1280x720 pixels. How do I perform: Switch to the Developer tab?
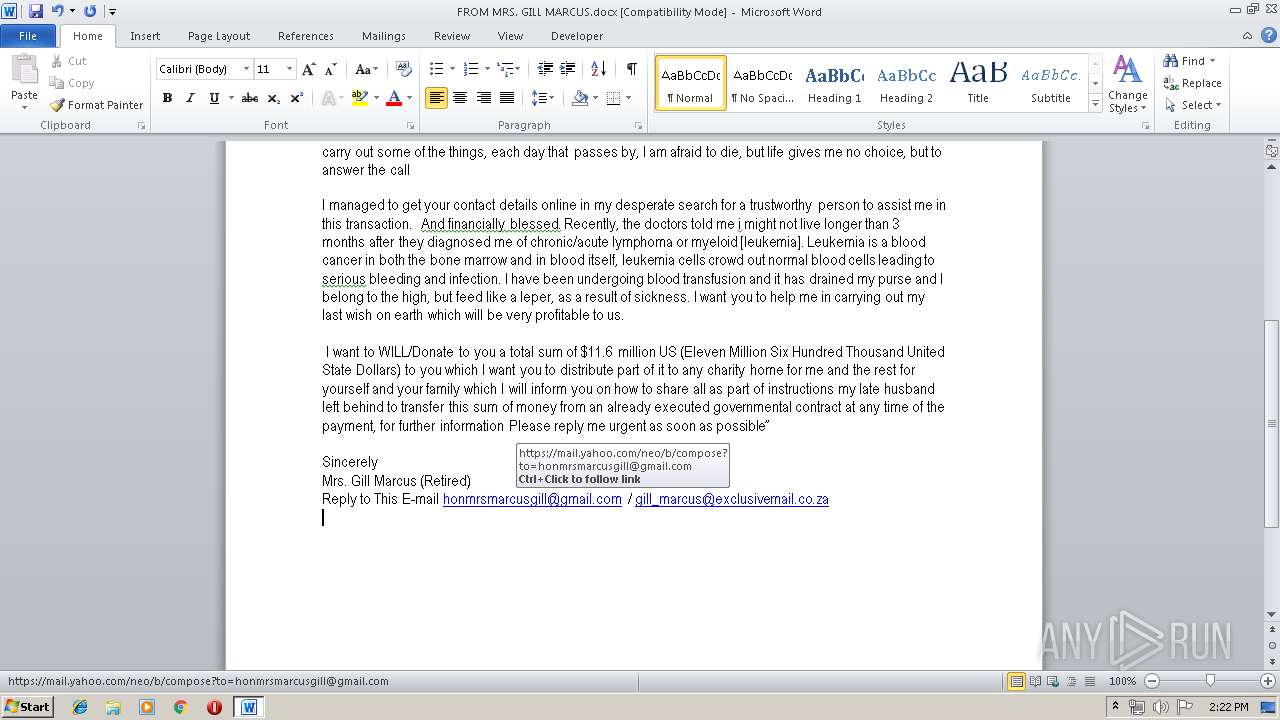pos(577,36)
